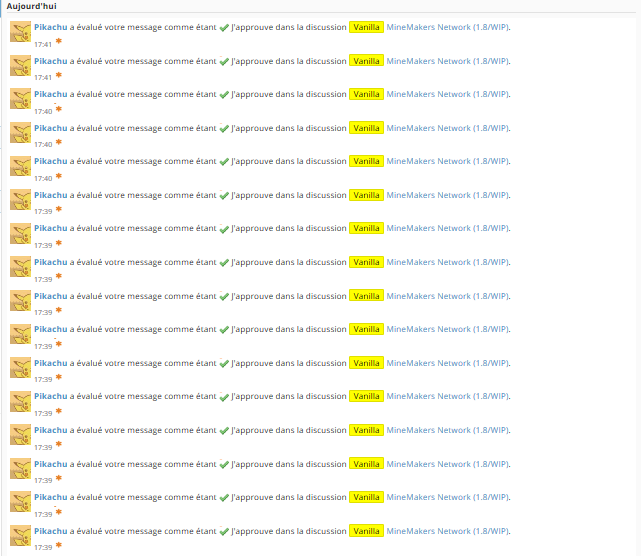Click the green checkmark in the third notification
Image resolution: width=641 pixels, height=556 pixels.
pos(224,94)
